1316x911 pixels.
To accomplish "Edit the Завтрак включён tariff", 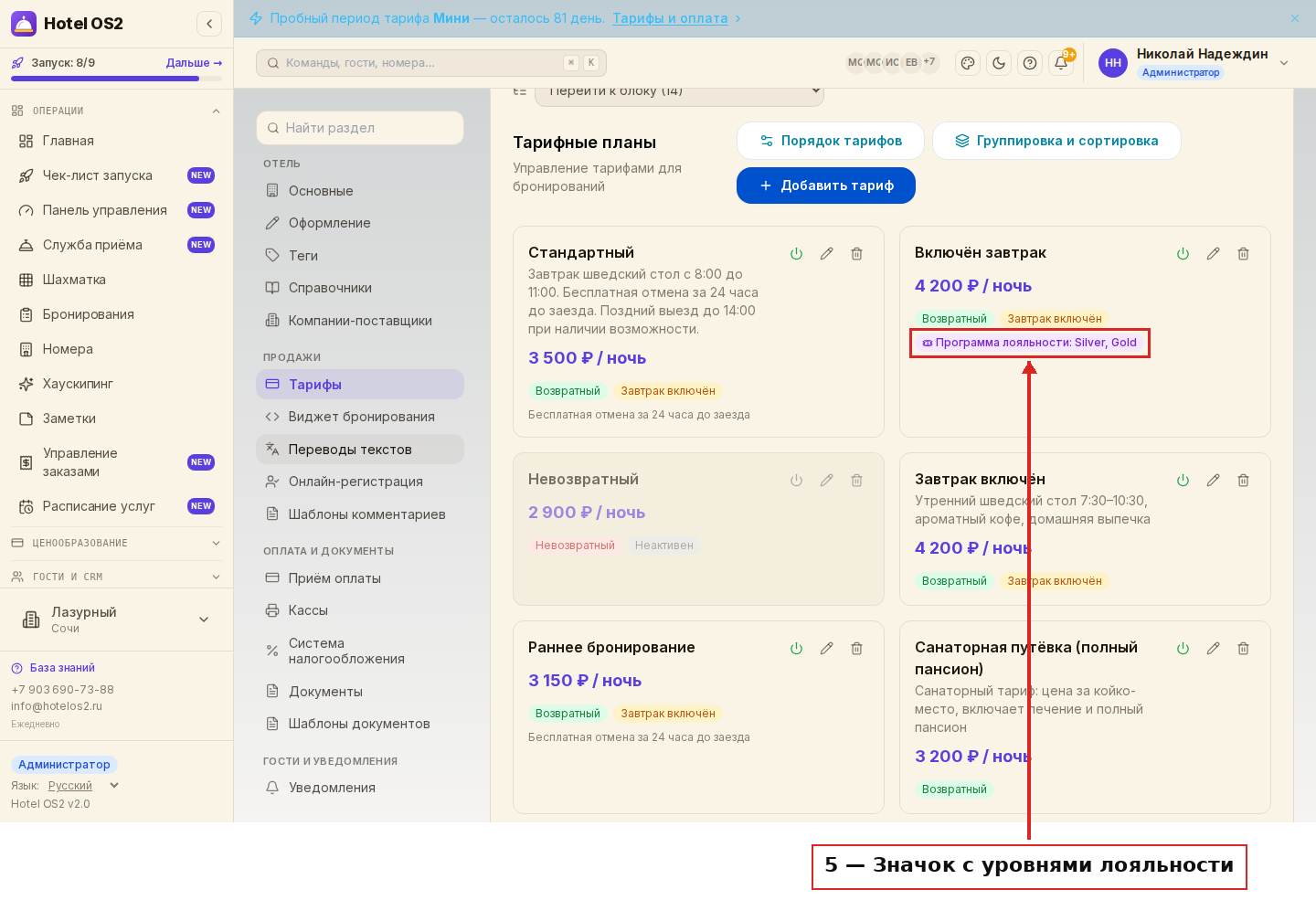I will click(x=1213, y=481).
